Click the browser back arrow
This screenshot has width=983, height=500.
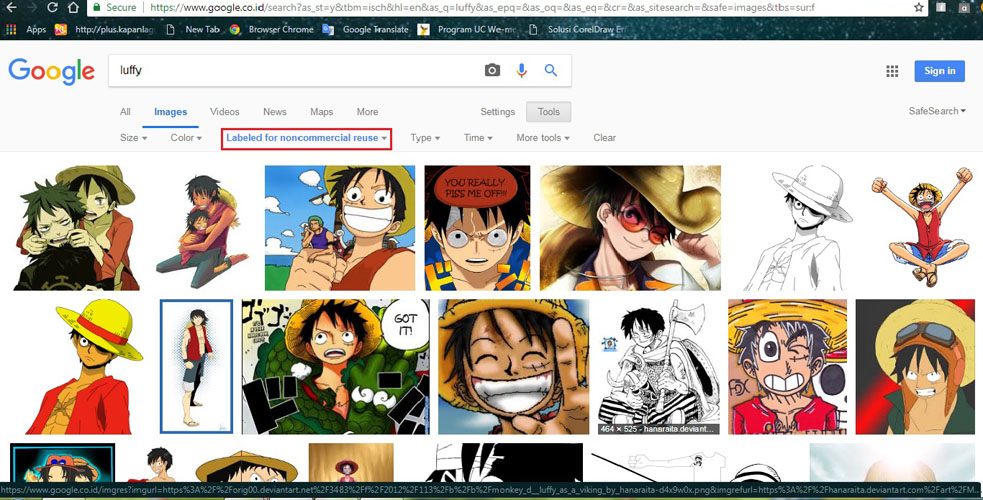point(11,8)
